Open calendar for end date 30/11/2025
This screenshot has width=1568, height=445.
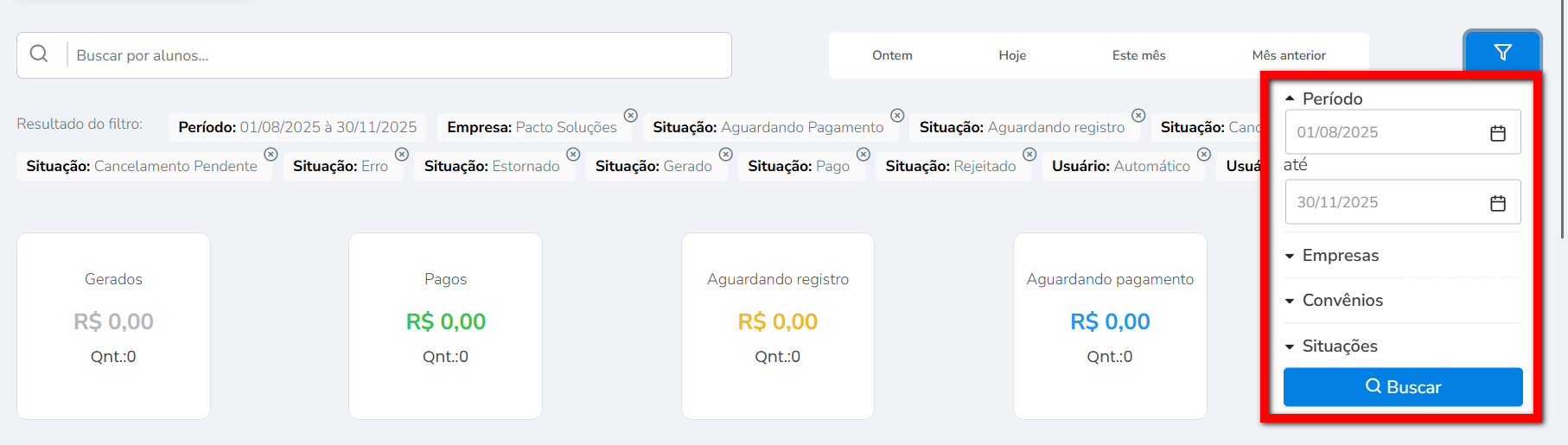click(x=1498, y=203)
